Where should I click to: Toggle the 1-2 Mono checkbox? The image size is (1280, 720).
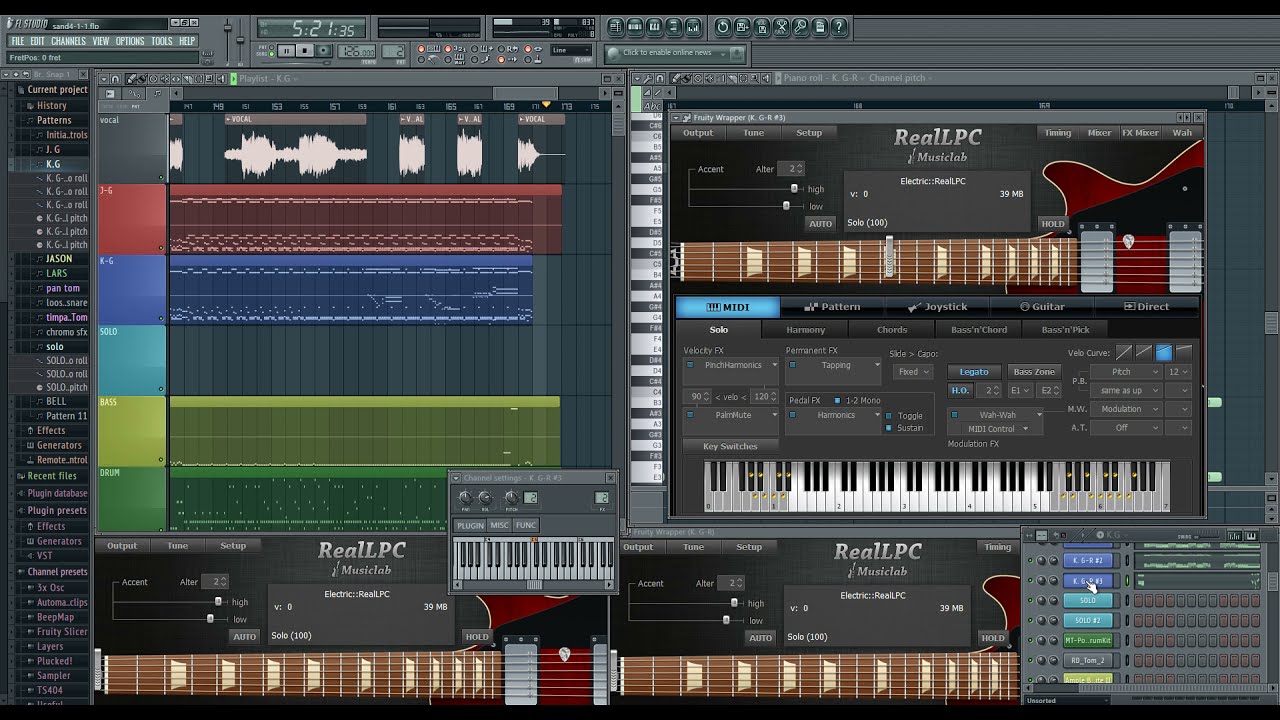[x=837, y=400]
